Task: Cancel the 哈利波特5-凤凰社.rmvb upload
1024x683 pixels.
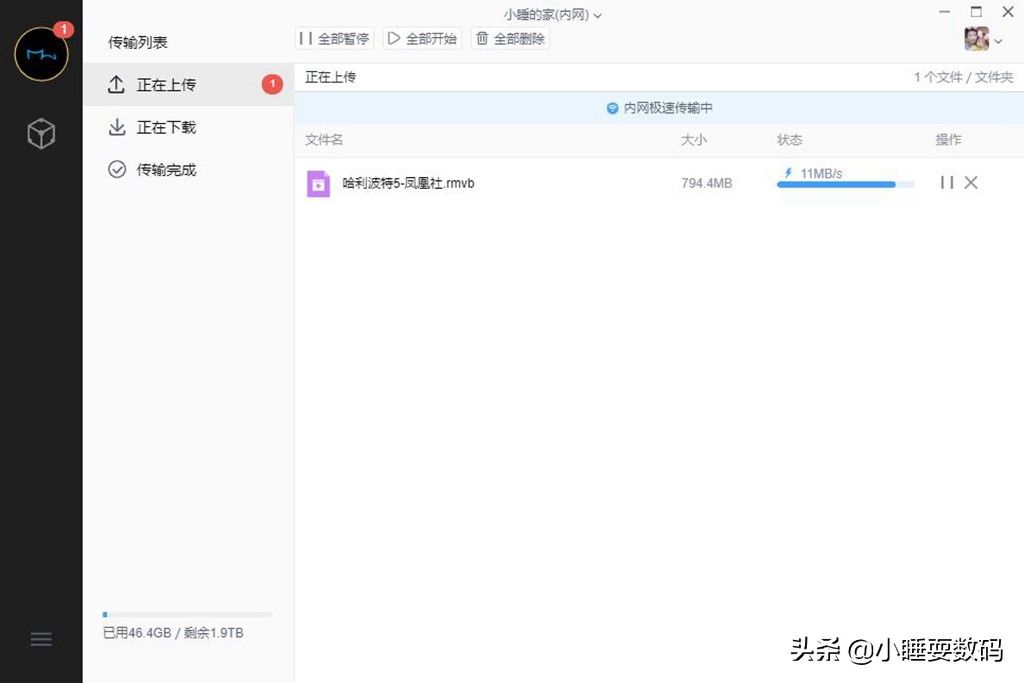Action: [x=971, y=183]
